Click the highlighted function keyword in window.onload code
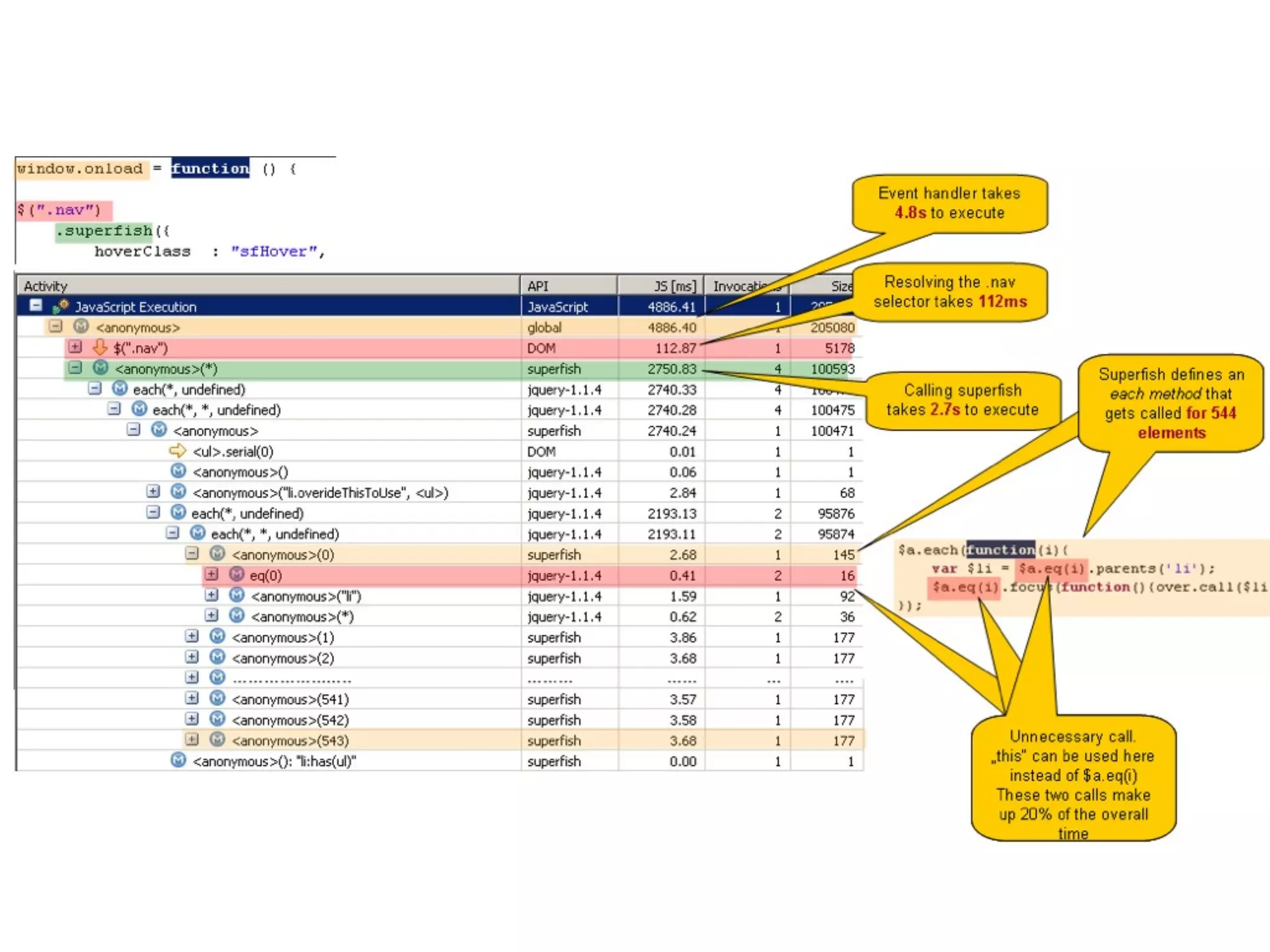 pos(210,169)
